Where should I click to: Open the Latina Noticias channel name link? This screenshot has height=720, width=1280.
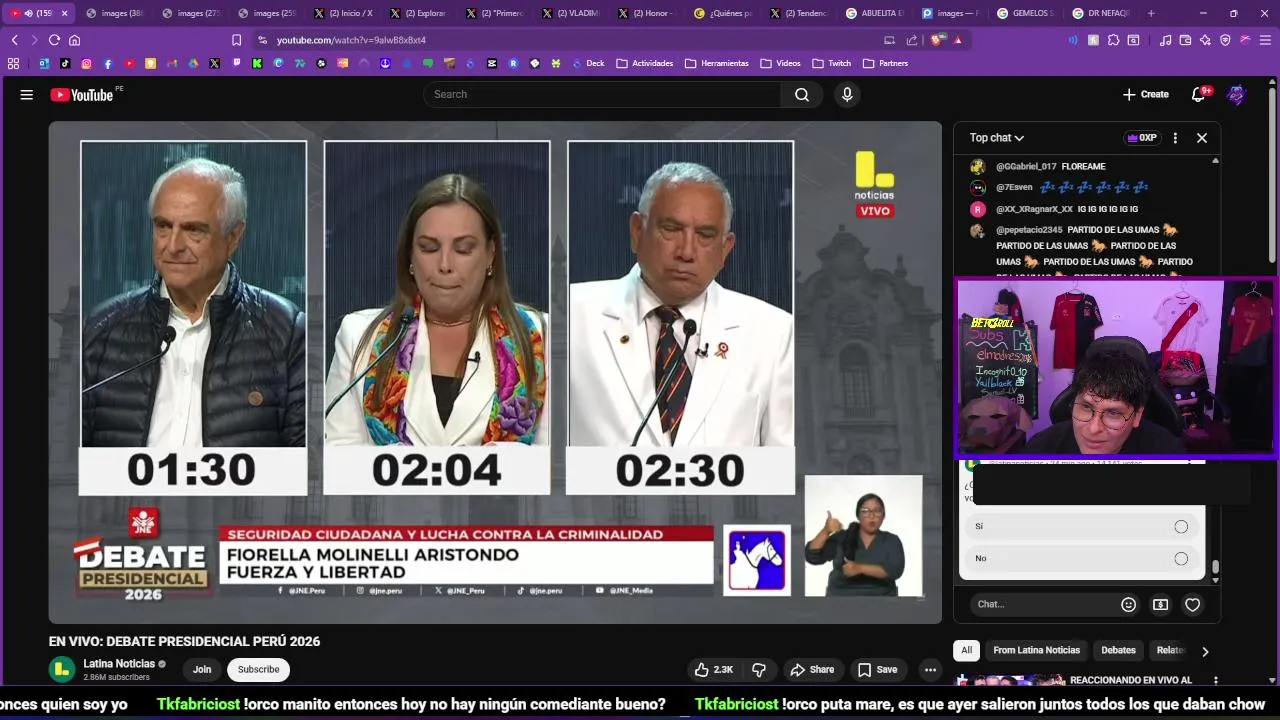(119, 664)
